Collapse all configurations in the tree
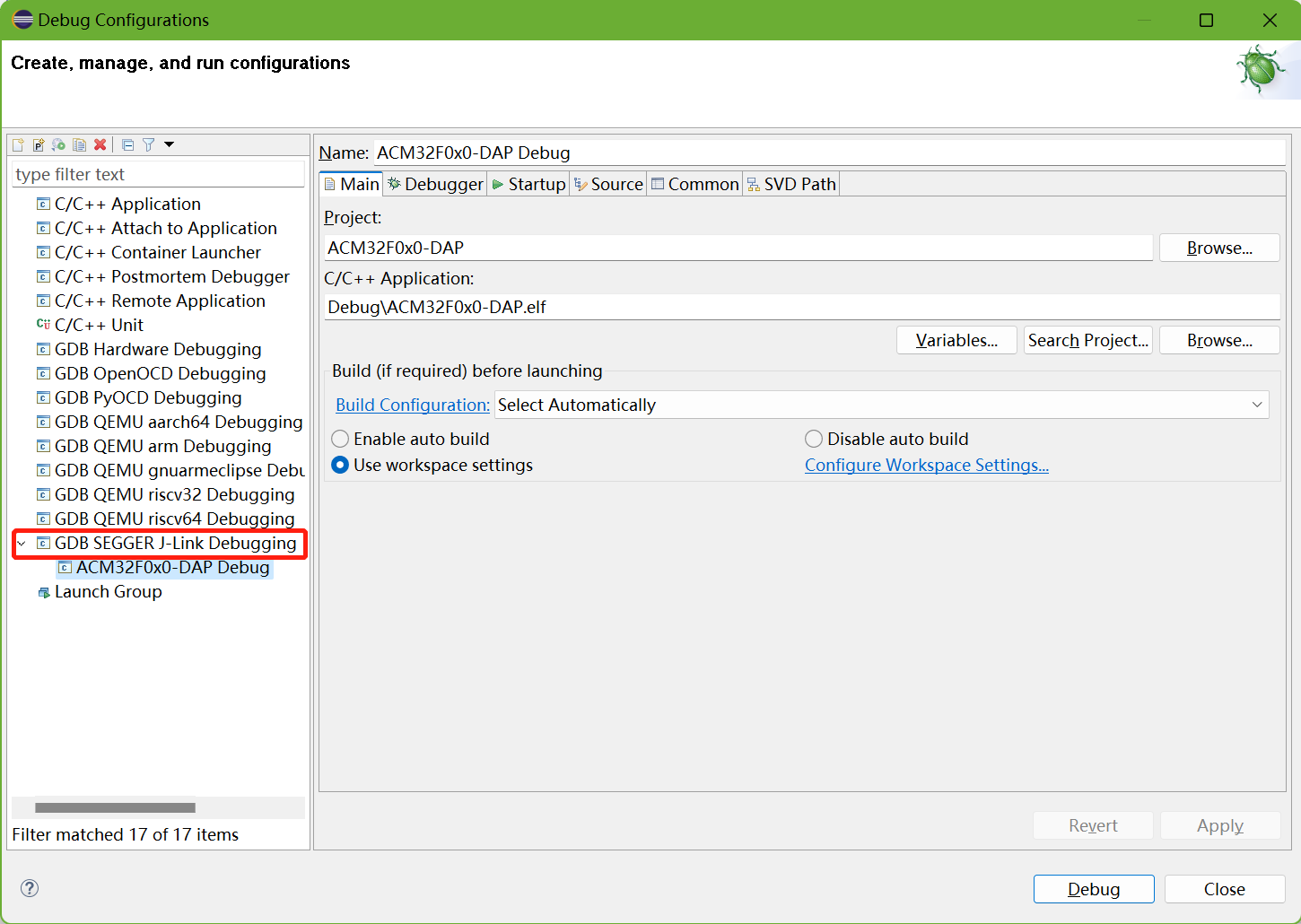The height and width of the screenshot is (924, 1301). pyautogui.click(x=127, y=144)
